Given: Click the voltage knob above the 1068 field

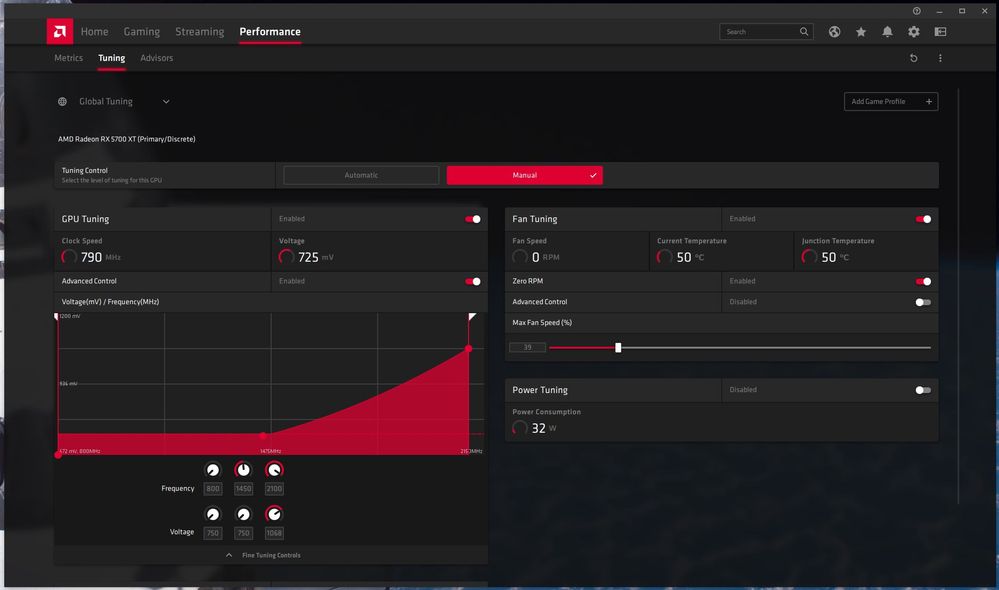Looking at the screenshot, I should coord(274,514).
